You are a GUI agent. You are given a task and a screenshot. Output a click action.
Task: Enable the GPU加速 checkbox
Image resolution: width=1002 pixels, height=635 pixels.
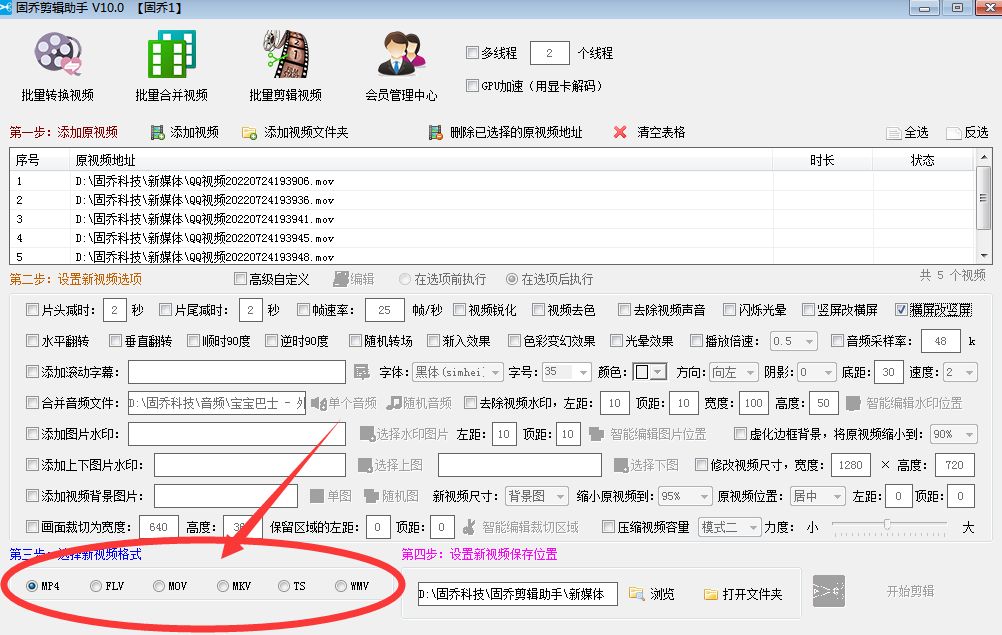(471, 85)
